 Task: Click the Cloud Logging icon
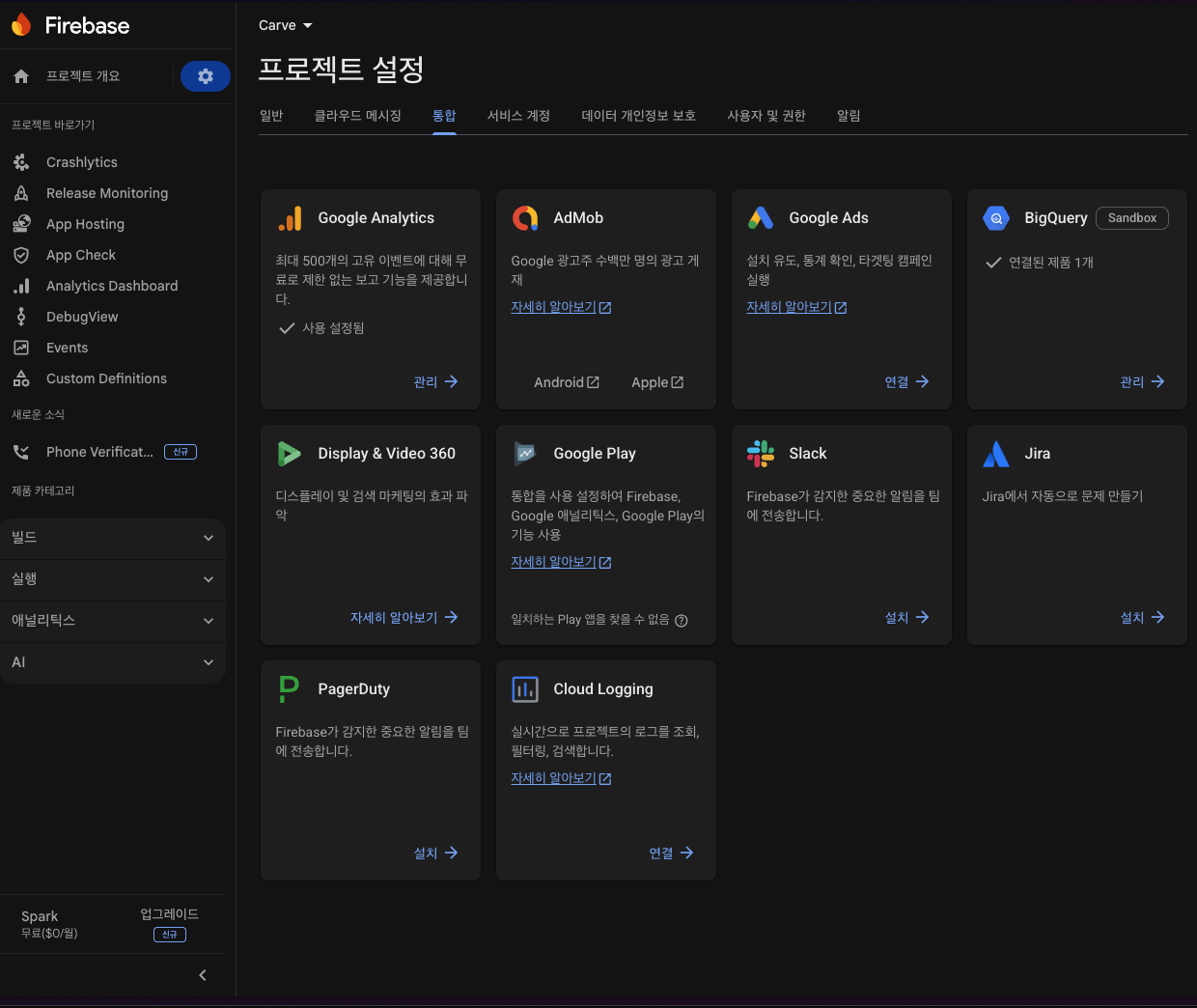point(525,689)
